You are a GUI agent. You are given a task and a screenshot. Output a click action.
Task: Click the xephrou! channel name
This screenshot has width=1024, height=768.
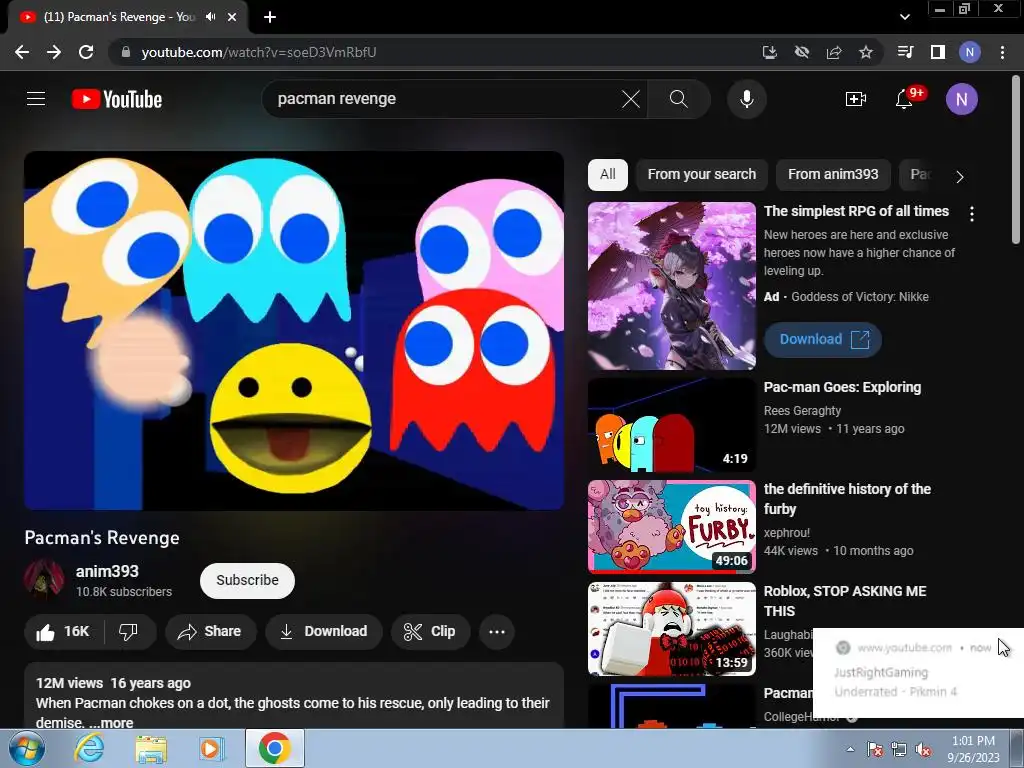(787, 533)
